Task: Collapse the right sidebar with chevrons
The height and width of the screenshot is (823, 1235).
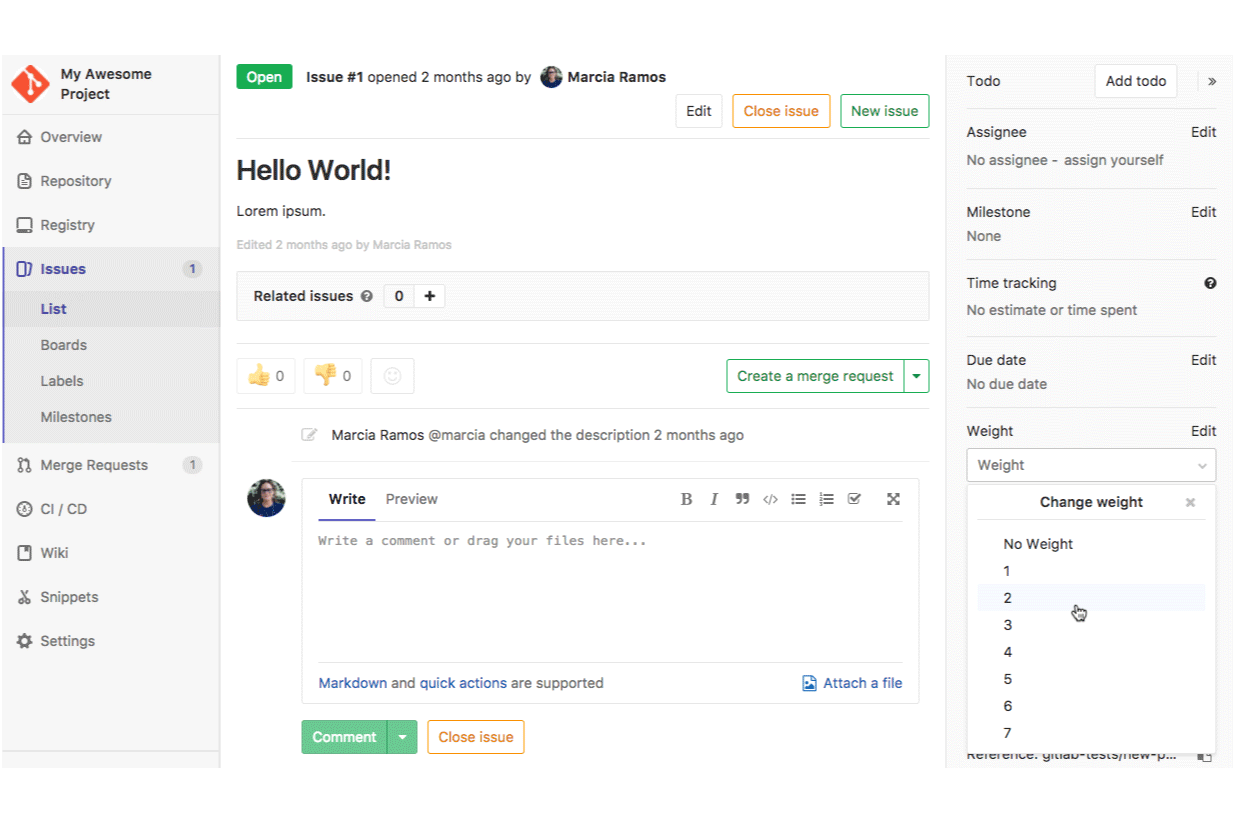Action: coord(1212,81)
